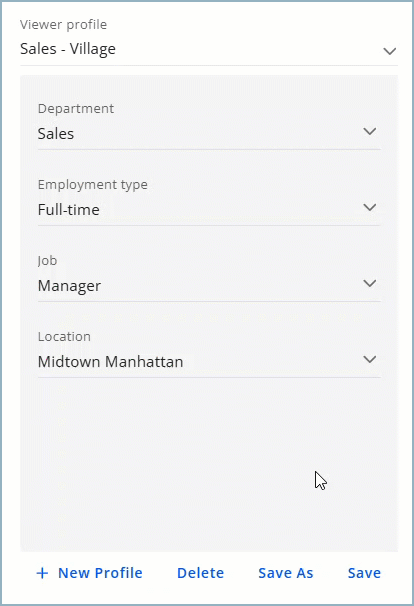Viewport: 414px width, 606px height.
Task: Delete the current viewer profile
Action: click(201, 573)
